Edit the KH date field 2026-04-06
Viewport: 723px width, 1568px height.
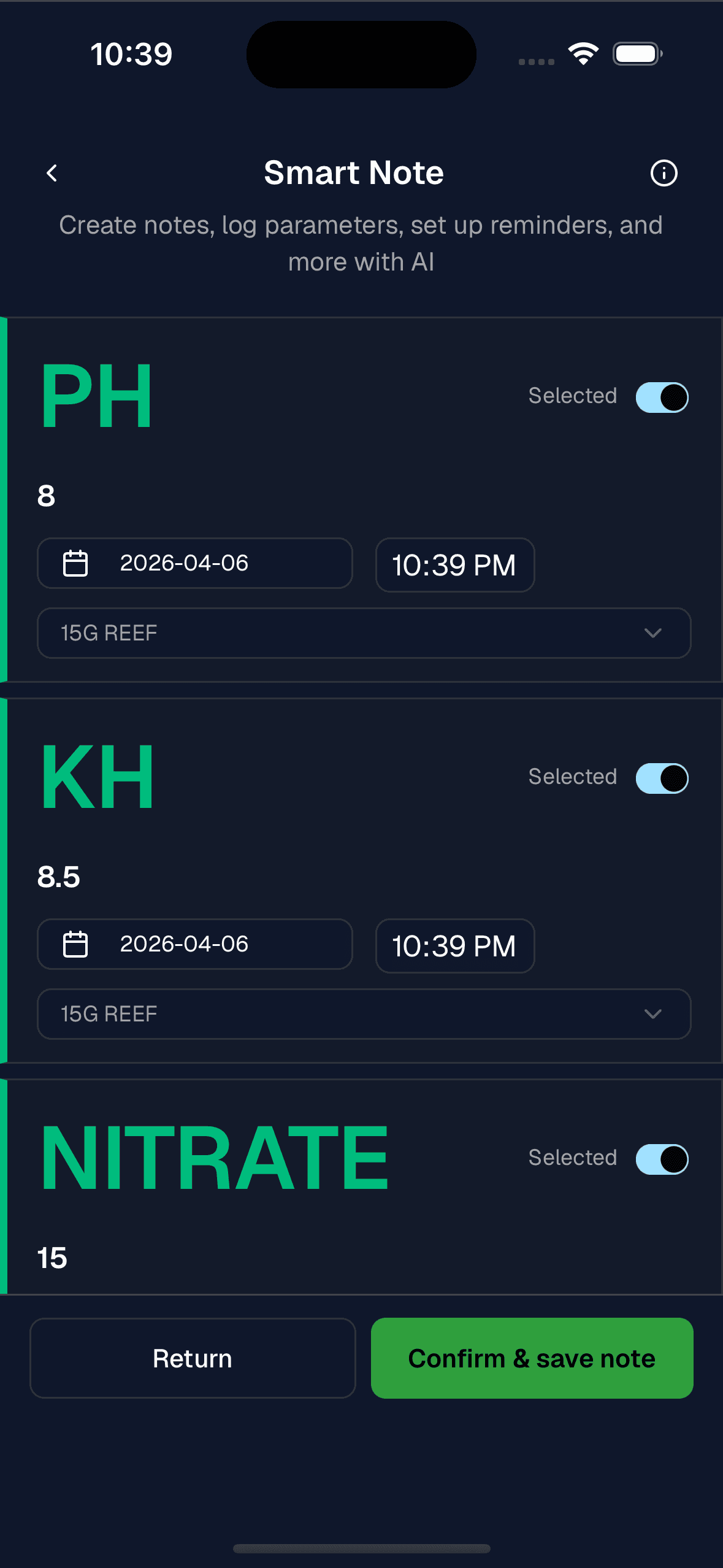click(x=195, y=944)
